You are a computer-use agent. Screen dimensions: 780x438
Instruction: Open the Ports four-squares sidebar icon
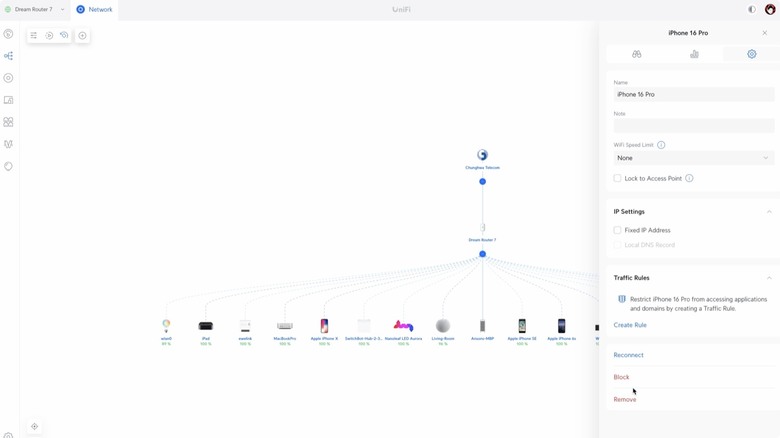pyautogui.click(x=8, y=122)
